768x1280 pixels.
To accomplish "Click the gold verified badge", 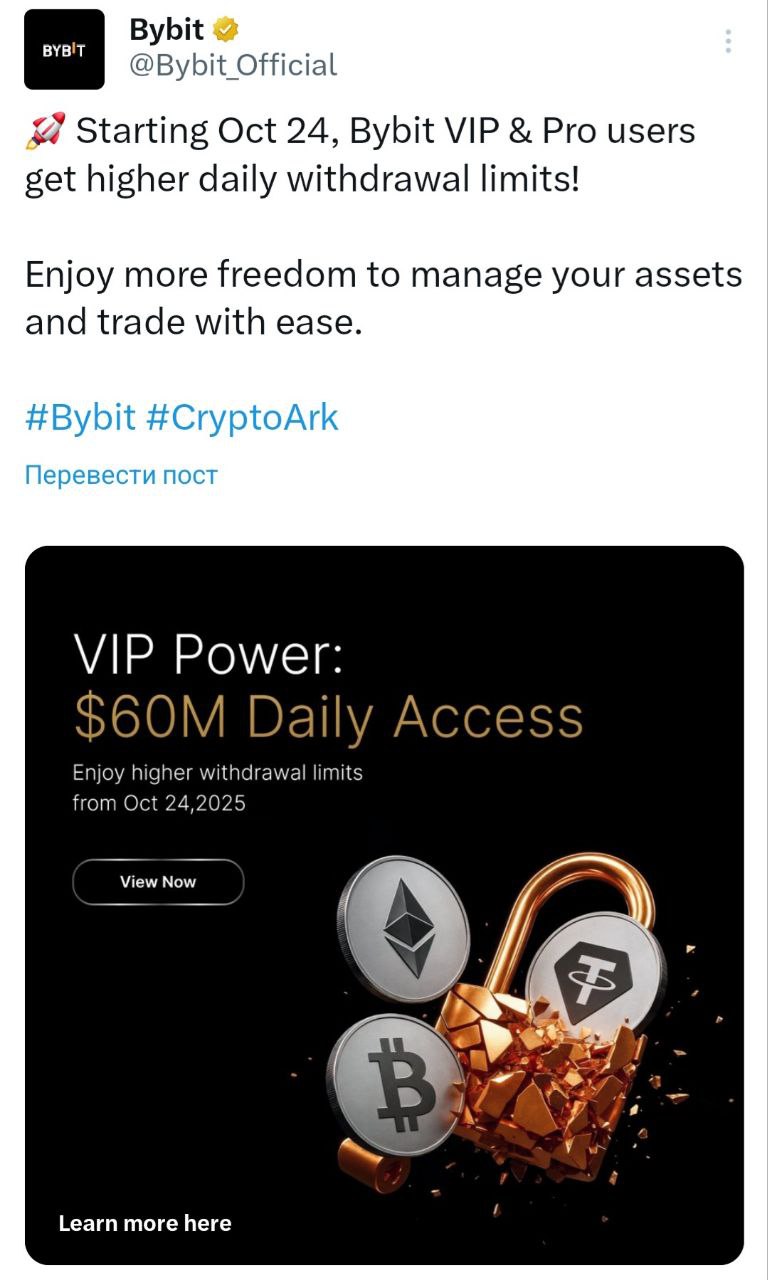I will (x=227, y=31).
